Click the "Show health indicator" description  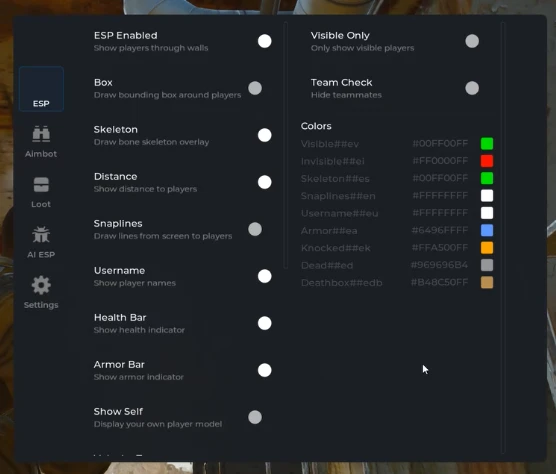139,330
